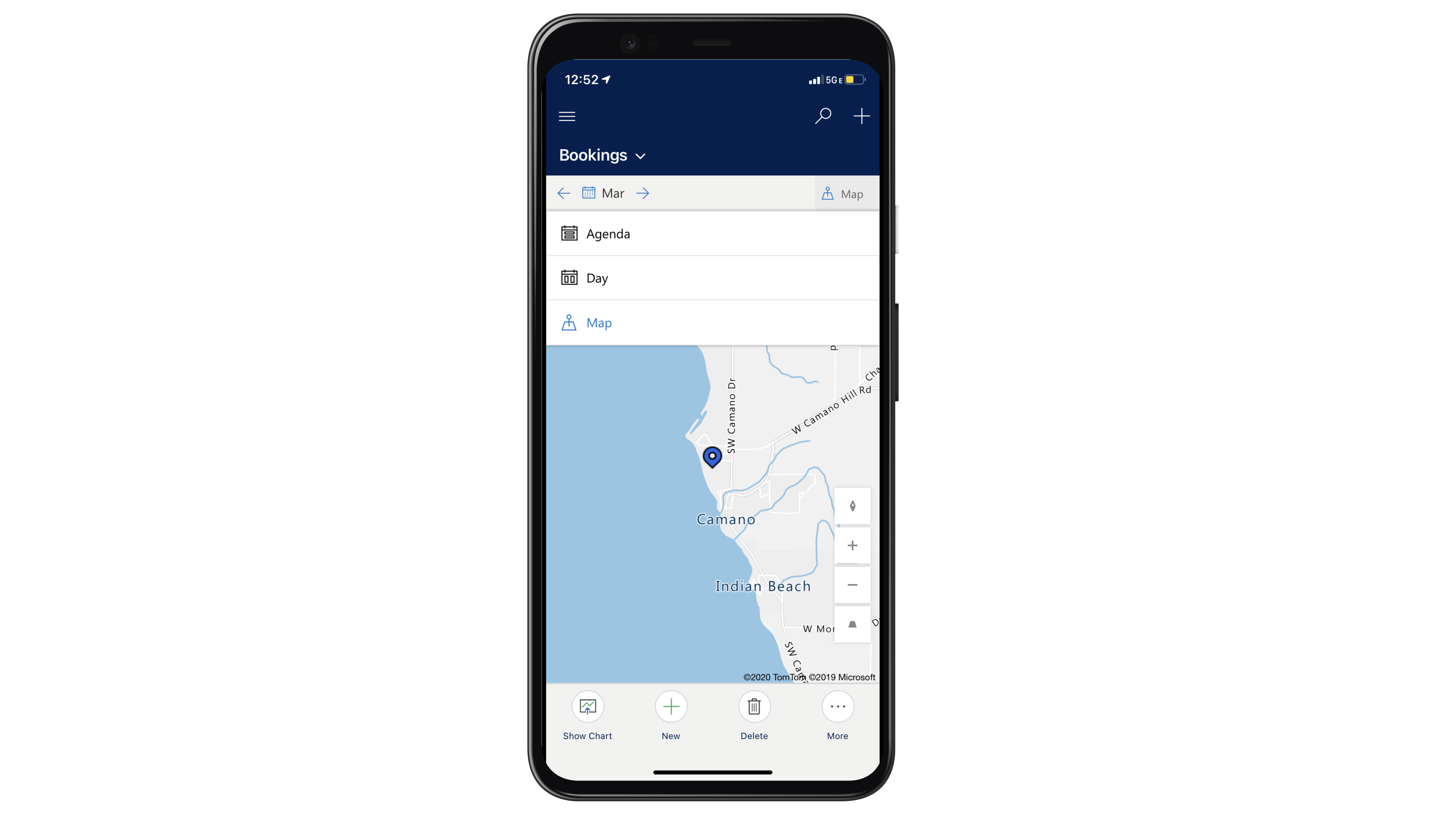This screenshot has width=1430, height=840.
Task: Tap the Agenda view icon
Action: (569, 233)
